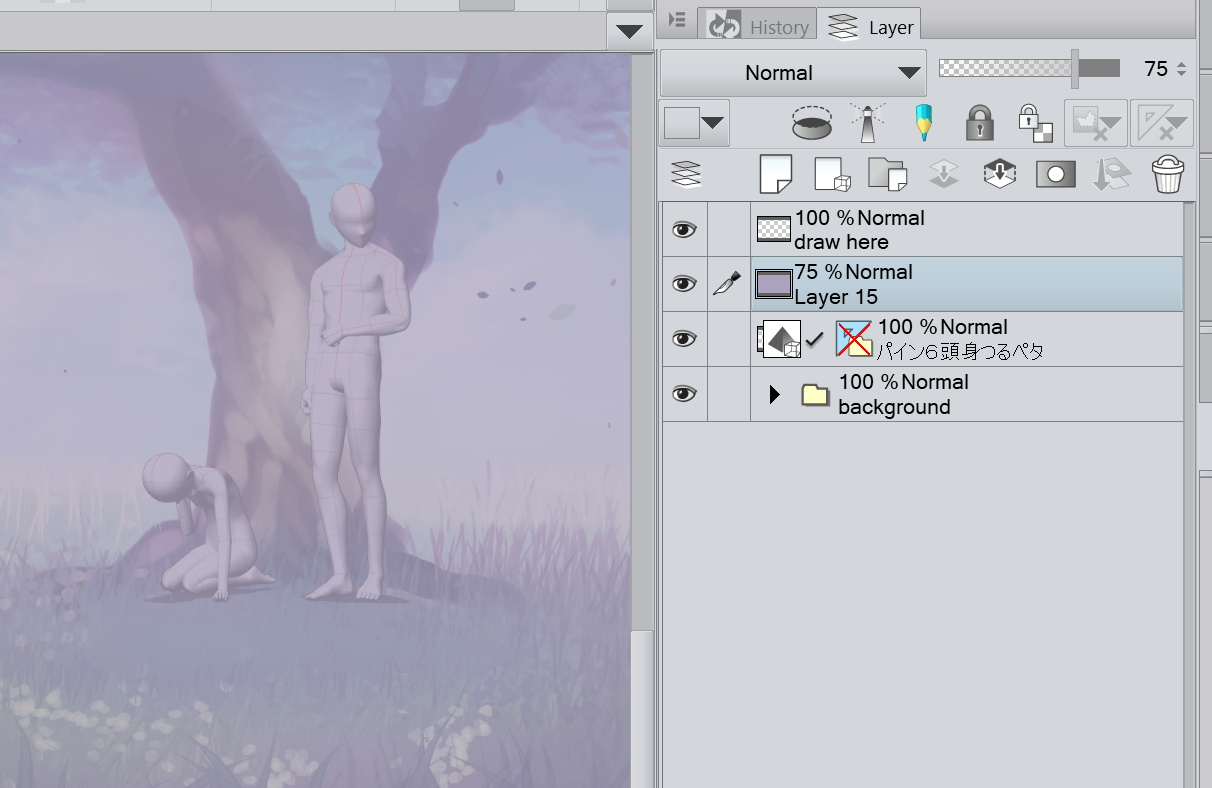Viewport: 1212px width, 788px height.
Task: Select the Layer 15 thumbnail
Action: click(x=773, y=284)
